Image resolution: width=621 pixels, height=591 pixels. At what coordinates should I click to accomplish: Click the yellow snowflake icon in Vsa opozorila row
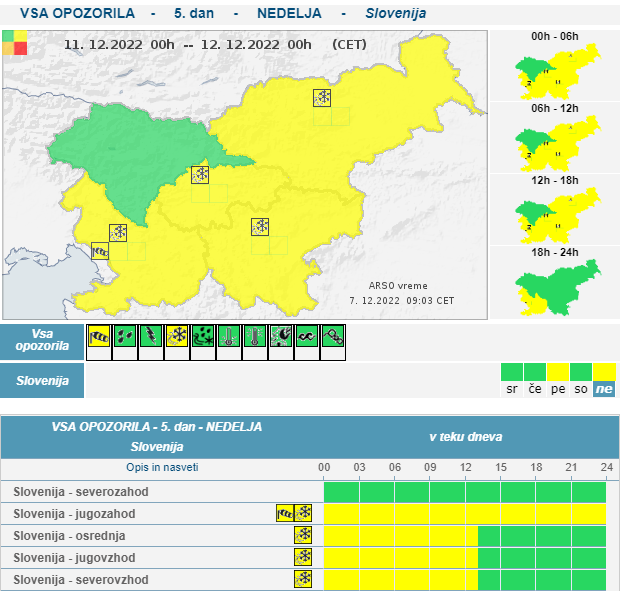[x=177, y=337]
